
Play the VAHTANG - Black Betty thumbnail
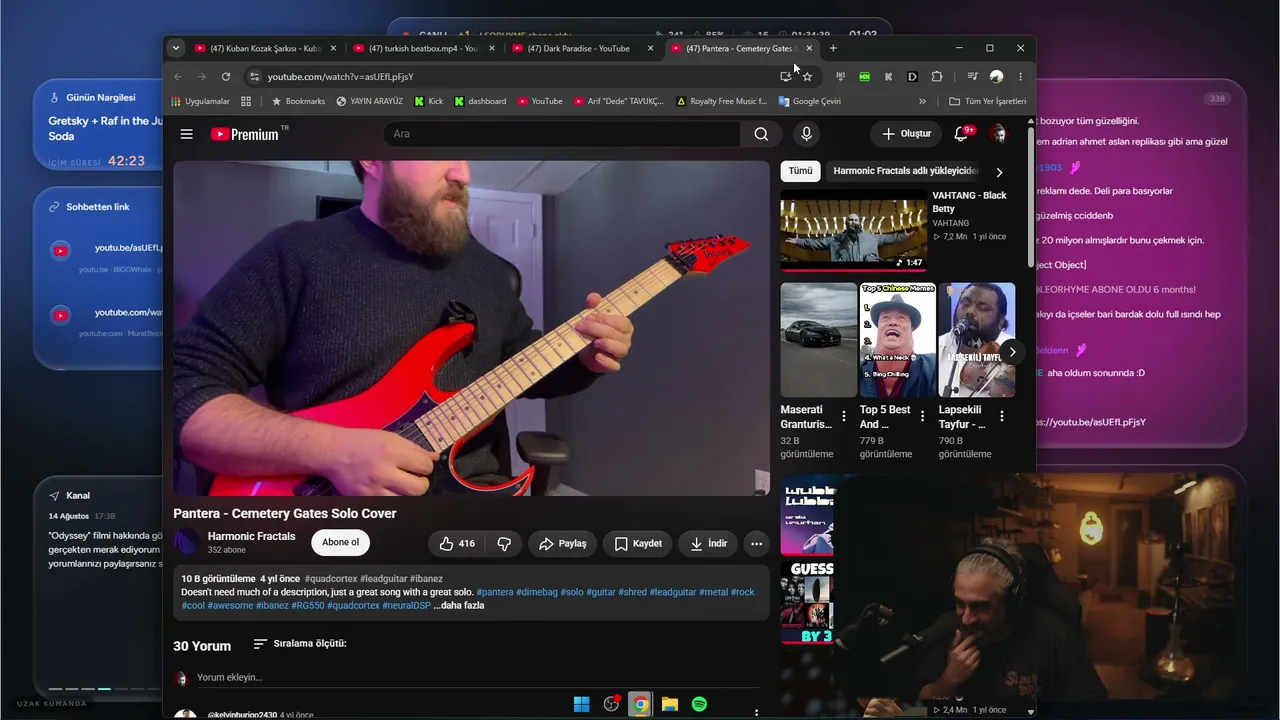[x=854, y=231]
